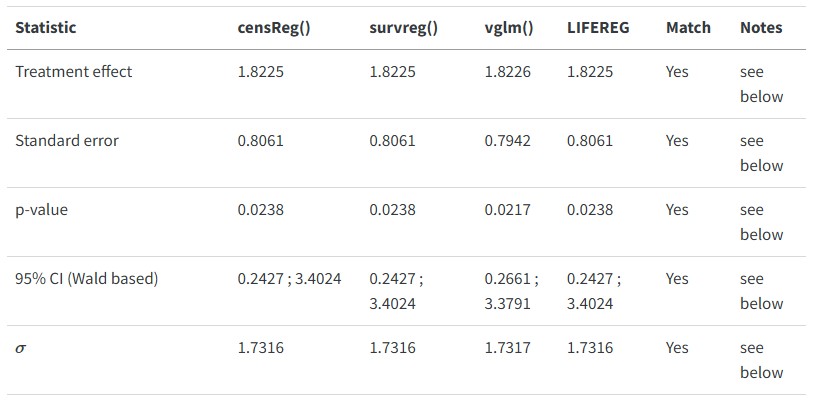814x401 pixels.
Task: Click the vglm() sigma value 1.7317
Action: (507, 348)
